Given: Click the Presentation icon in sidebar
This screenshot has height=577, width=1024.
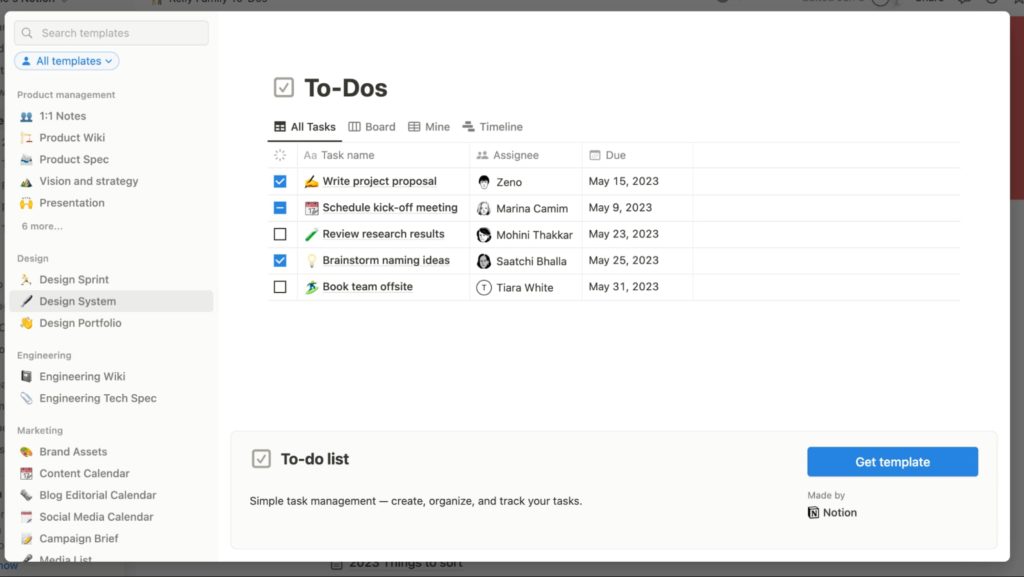Looking at the screenshot, I should 26,203.
